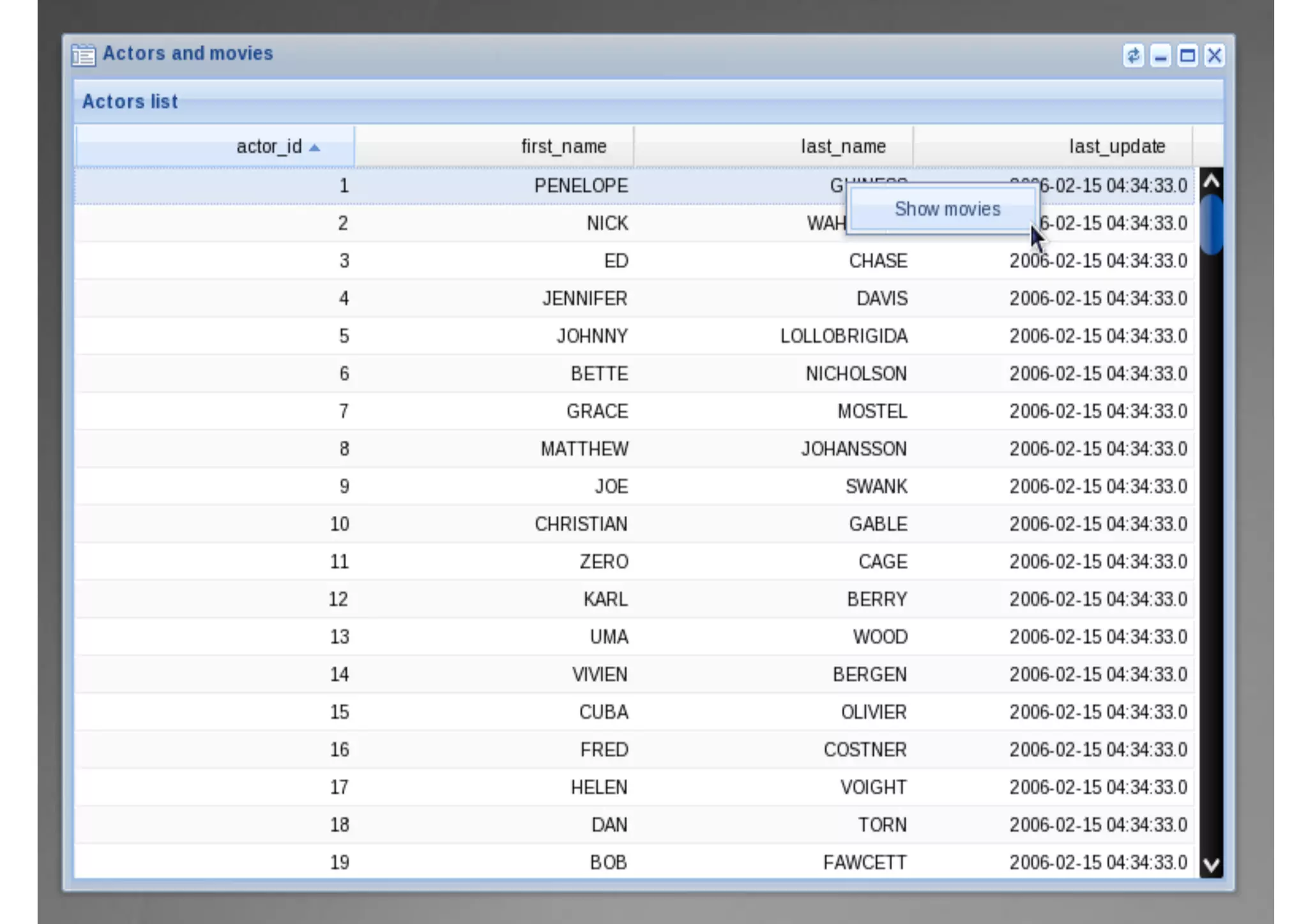This screenshot has height=924, width=1308.
Task: Maximize the Actors and movies window
Action: coord(1187,56)
